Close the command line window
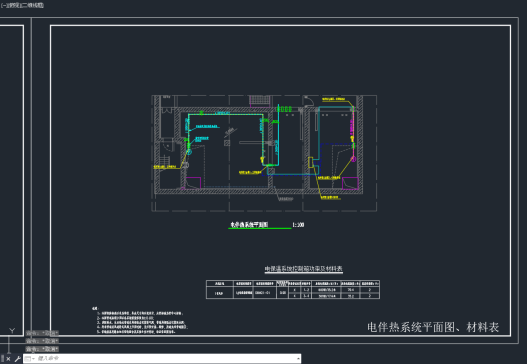527x364 pixels. pyautogui.click(x=8, y=359)
